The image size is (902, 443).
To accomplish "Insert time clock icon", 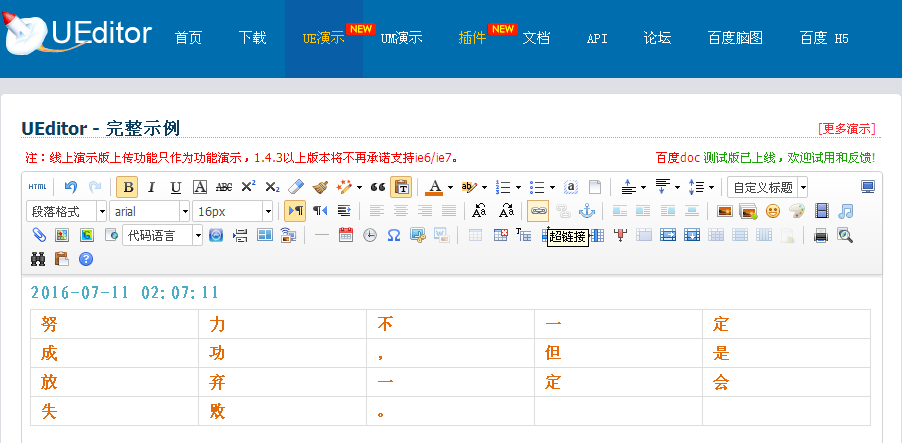I will 370,235.
